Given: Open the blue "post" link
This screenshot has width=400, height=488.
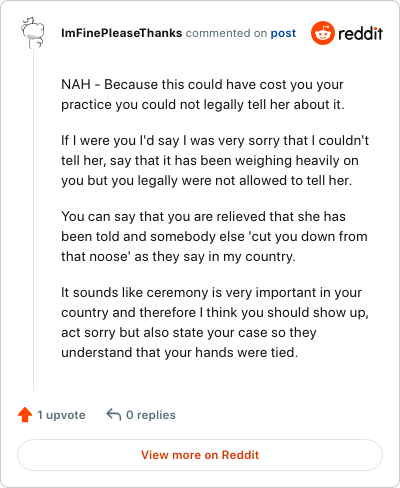Looking at the screenshot, I should [283, 33].
